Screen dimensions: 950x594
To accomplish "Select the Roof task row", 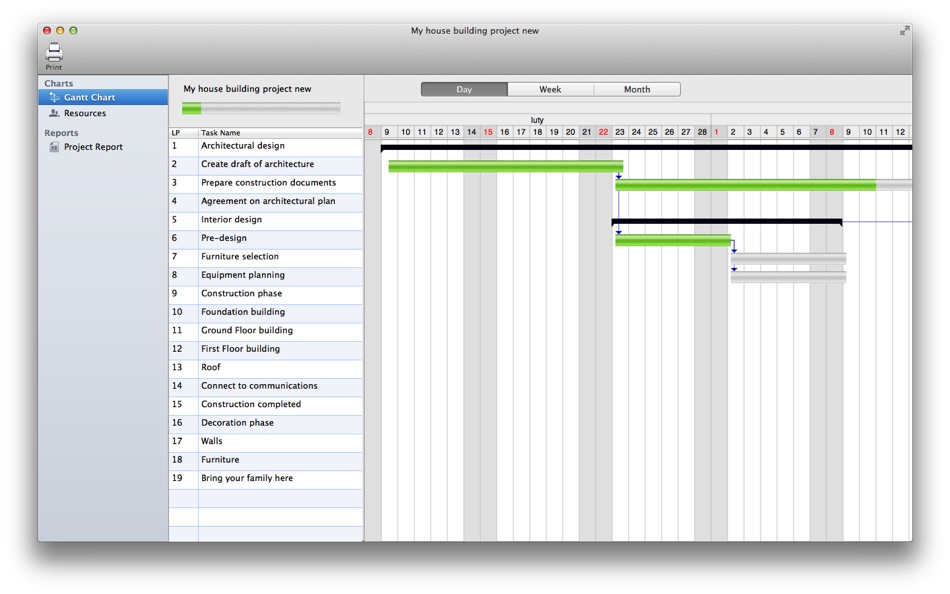I will (x=266, y=368).
